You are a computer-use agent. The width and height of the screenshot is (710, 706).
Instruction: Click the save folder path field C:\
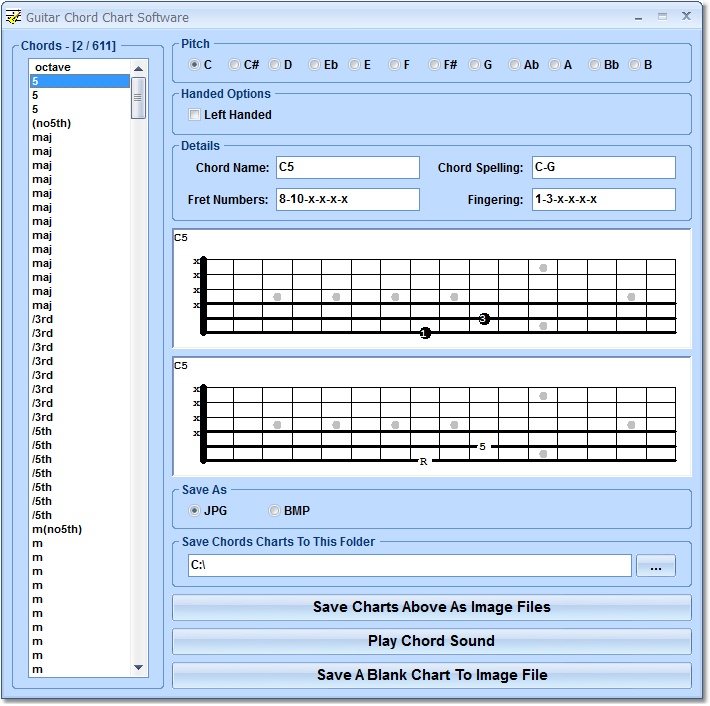(410, 566)
